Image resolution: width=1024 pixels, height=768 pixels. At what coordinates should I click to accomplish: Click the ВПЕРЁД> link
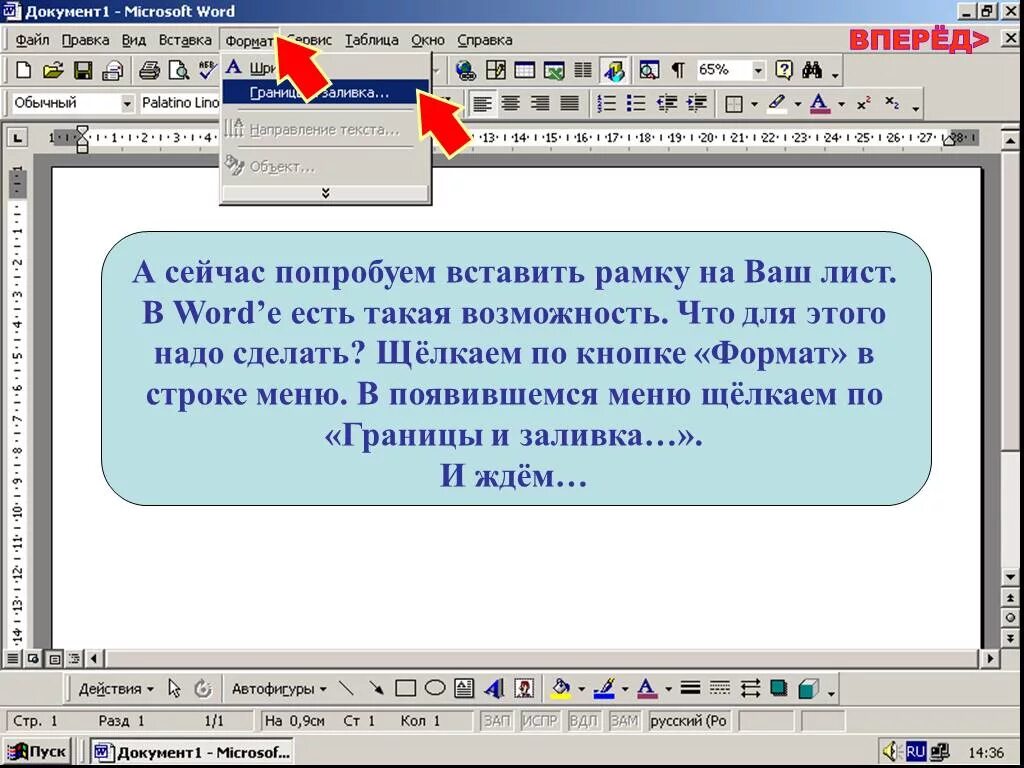click(919, 40)
